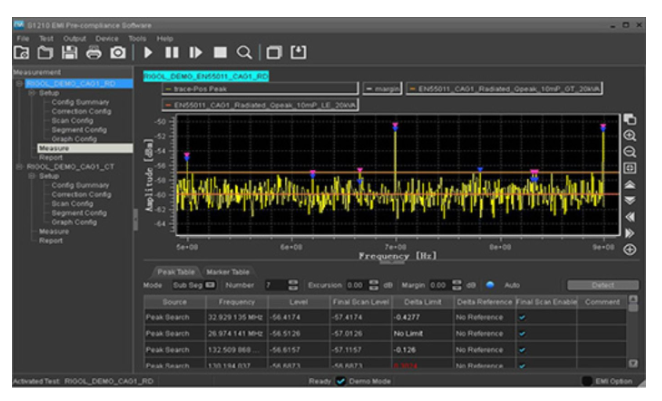Open Scan Config under RIGOL_DEMO_CA01_CT
The height and width of the screenshot is (401, 662).
pos(72,203)
